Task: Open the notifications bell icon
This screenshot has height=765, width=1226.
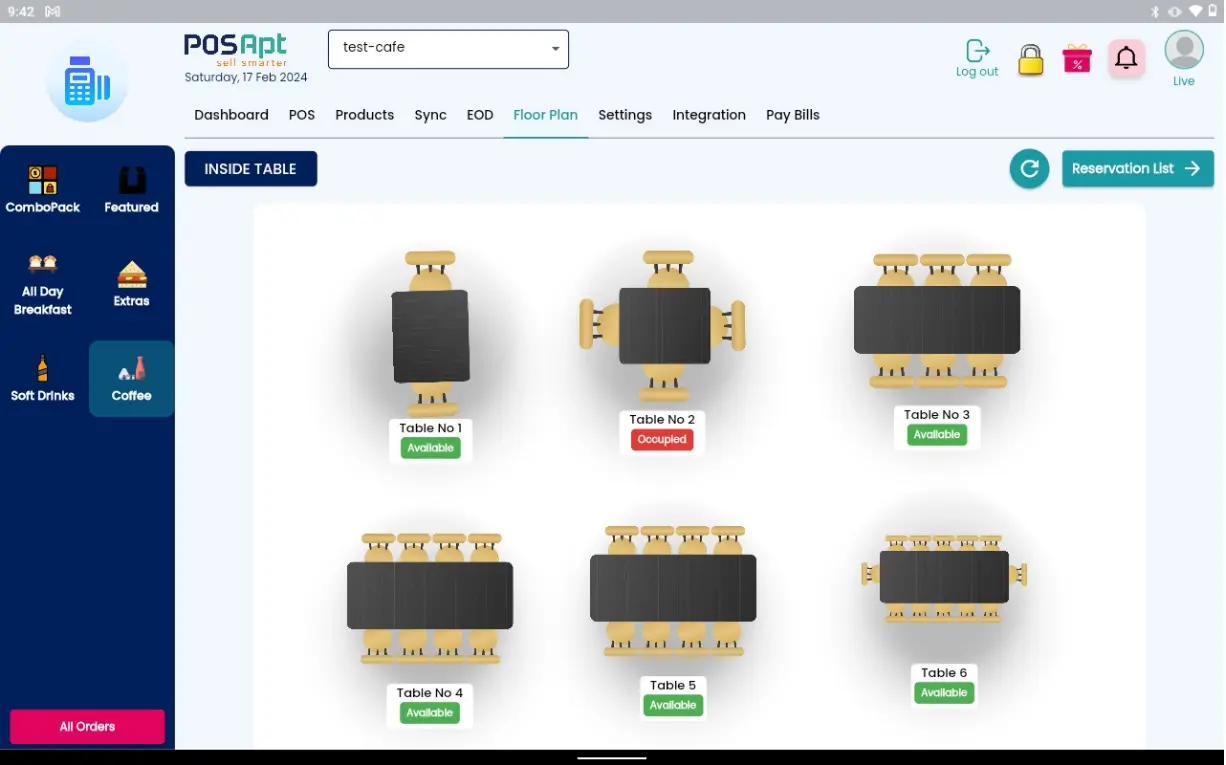Action: [x=1126, y=59]
